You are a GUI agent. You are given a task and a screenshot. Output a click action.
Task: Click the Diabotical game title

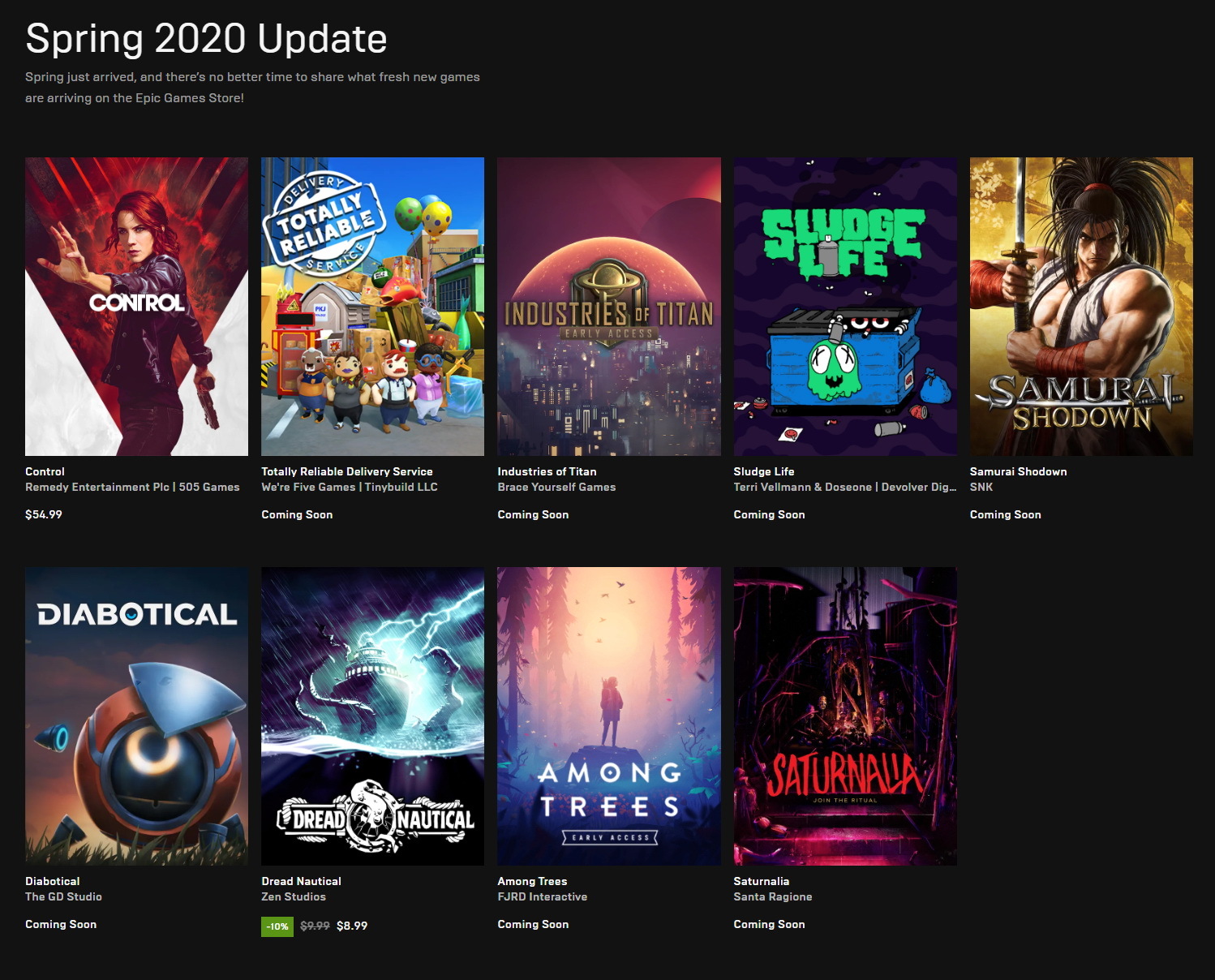pos(53,881)
